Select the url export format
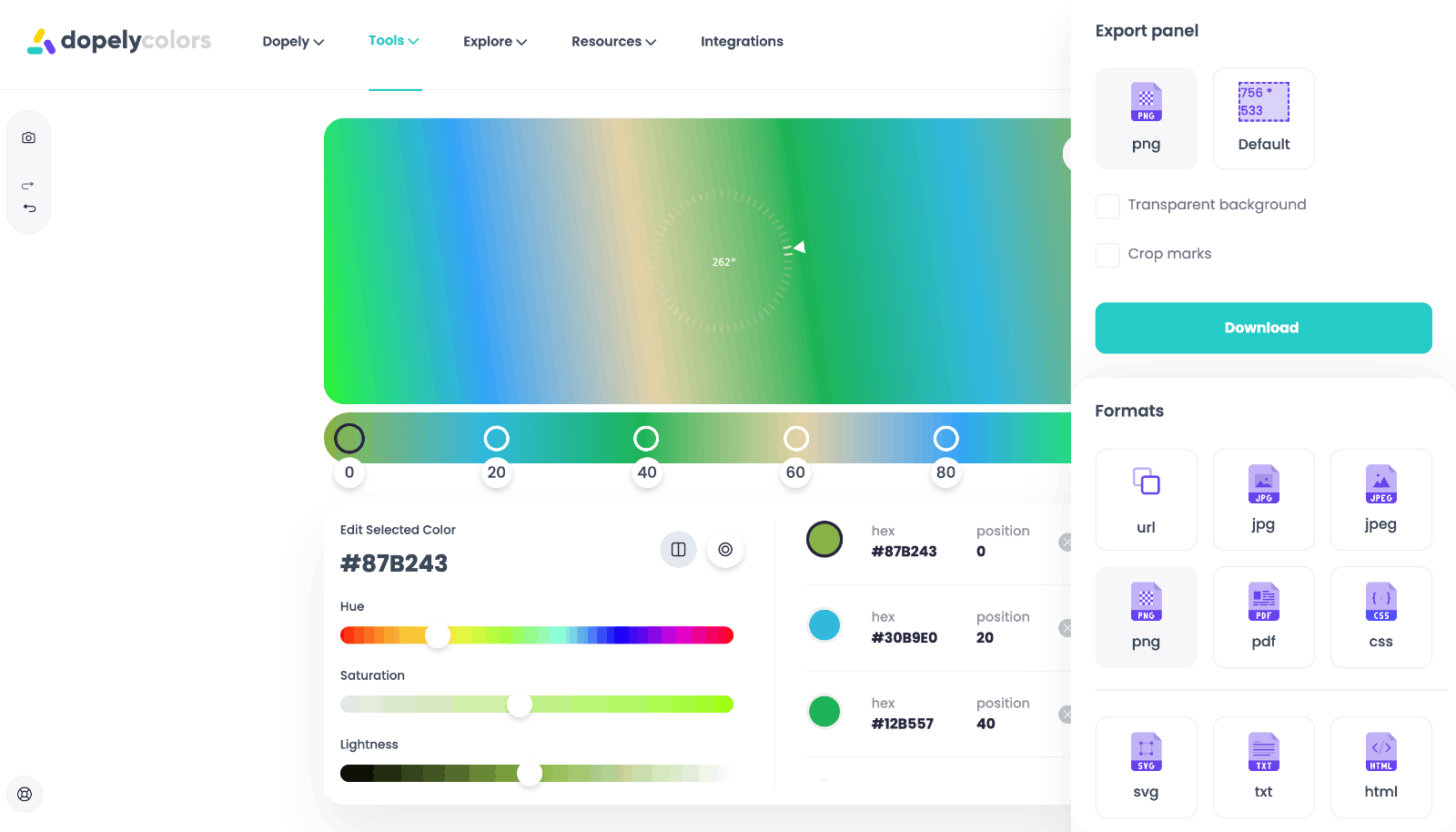The height and width of the screenshot is (832, 1456). (x=1146, y=500)
